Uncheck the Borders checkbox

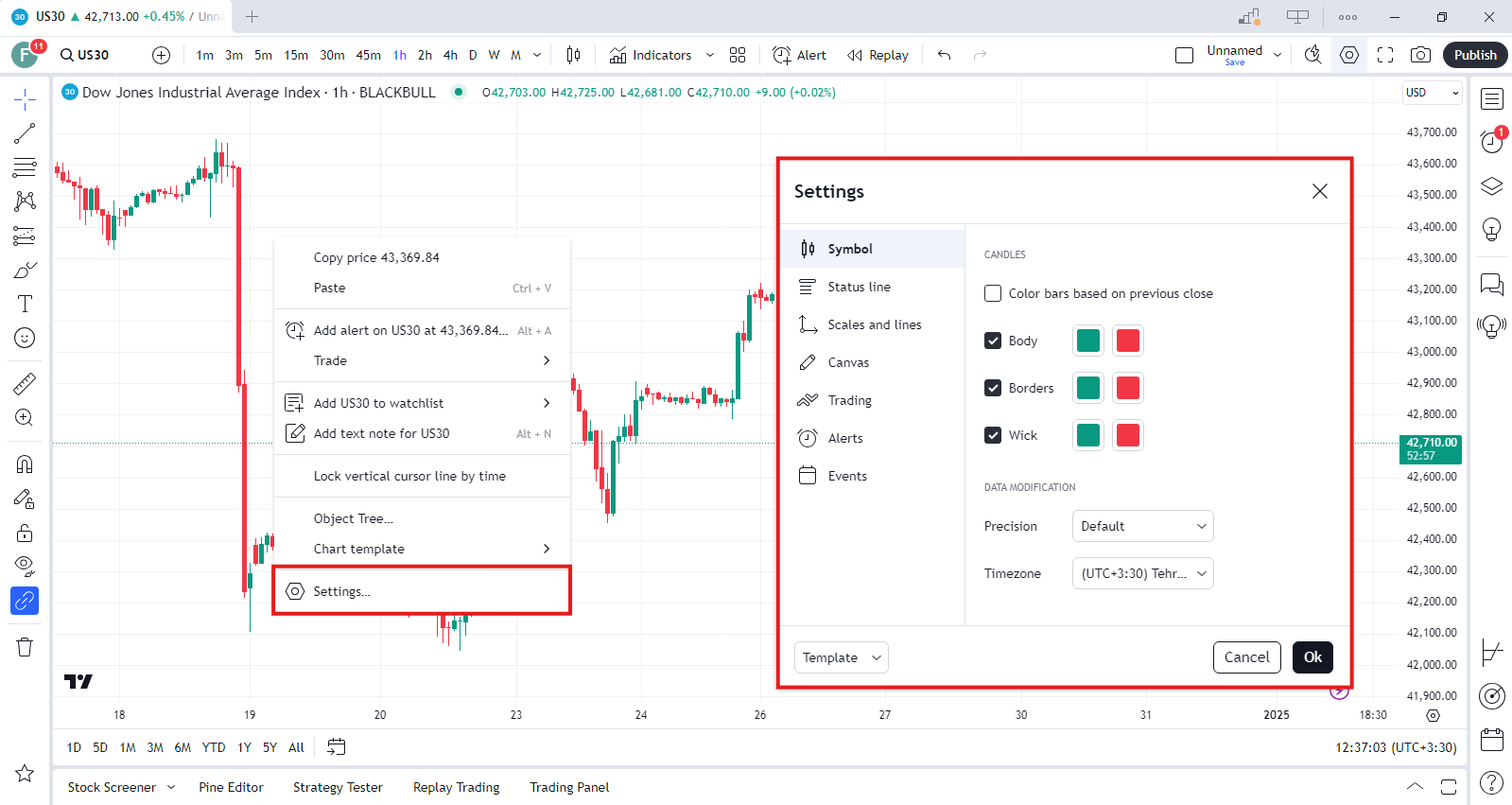tap(993, 388)
